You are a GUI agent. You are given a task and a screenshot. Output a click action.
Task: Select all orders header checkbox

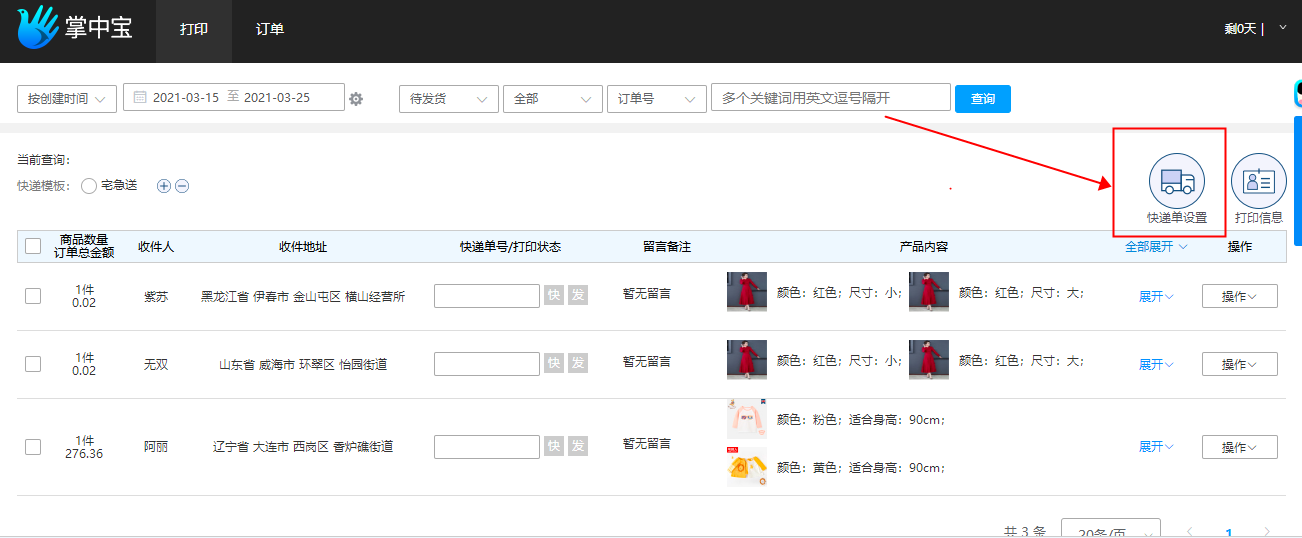(33, 246)
